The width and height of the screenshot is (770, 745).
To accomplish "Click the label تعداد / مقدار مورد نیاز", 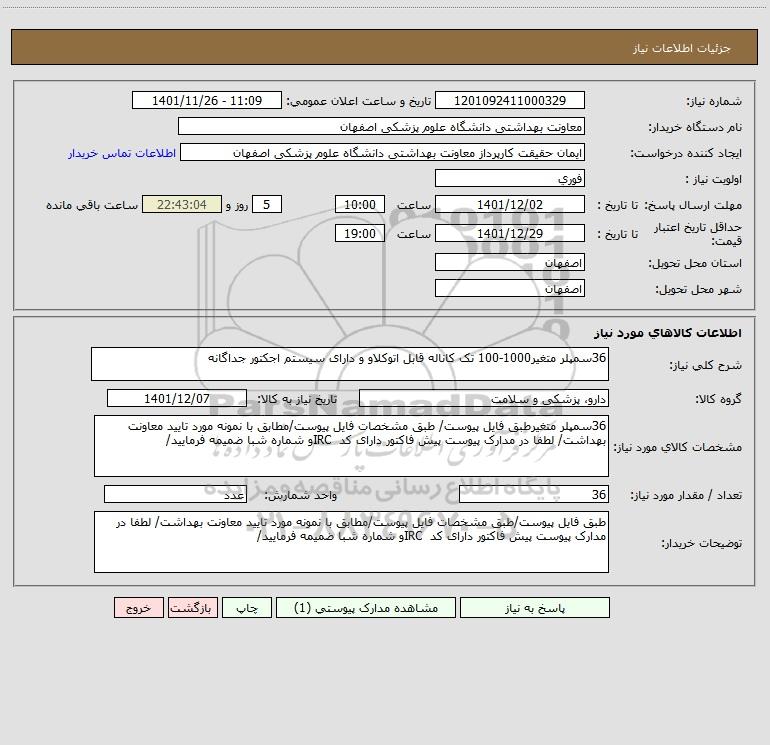I will tap(686, 495).
